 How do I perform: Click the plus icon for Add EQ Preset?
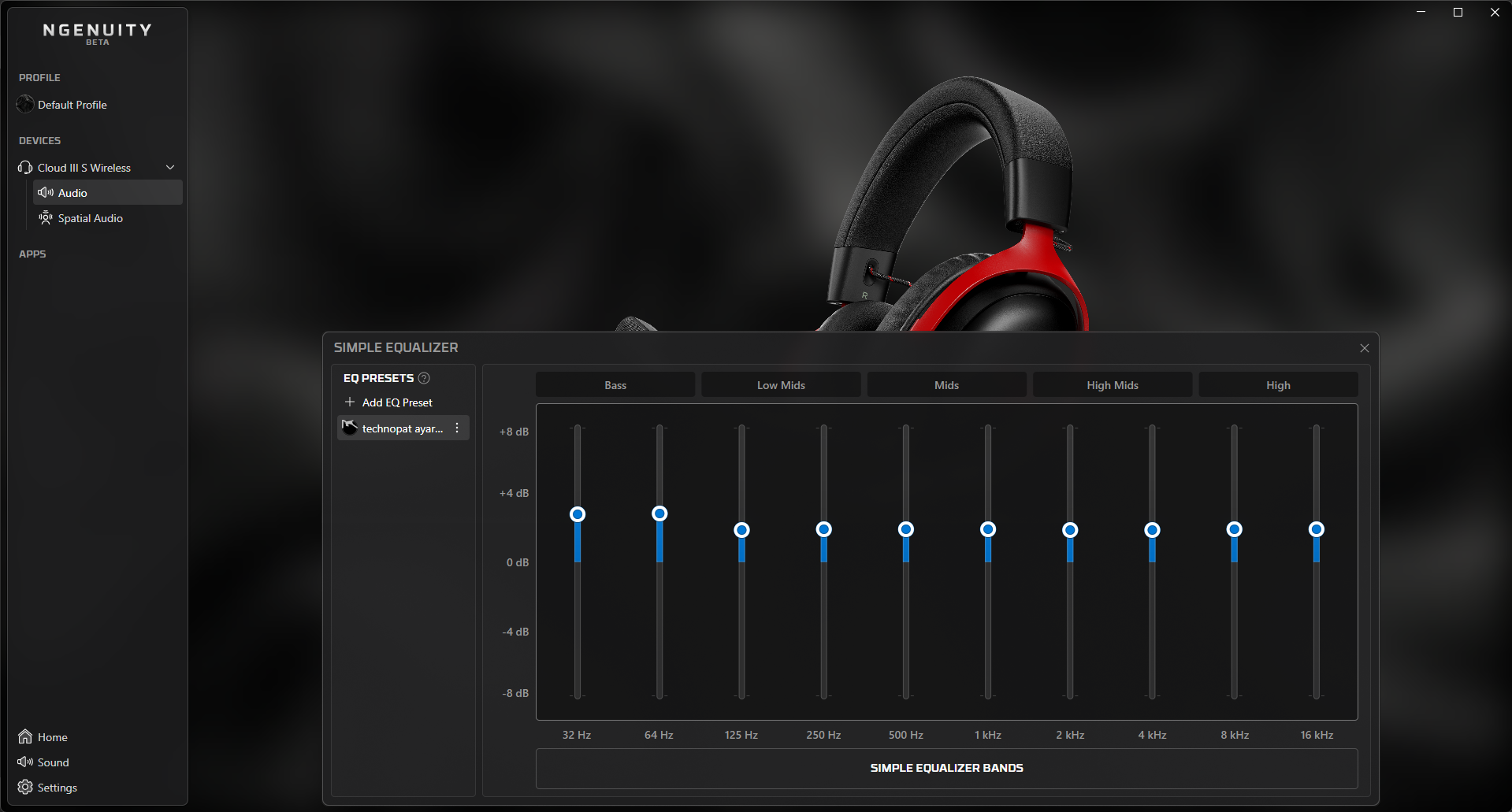(x=350, y=402)
